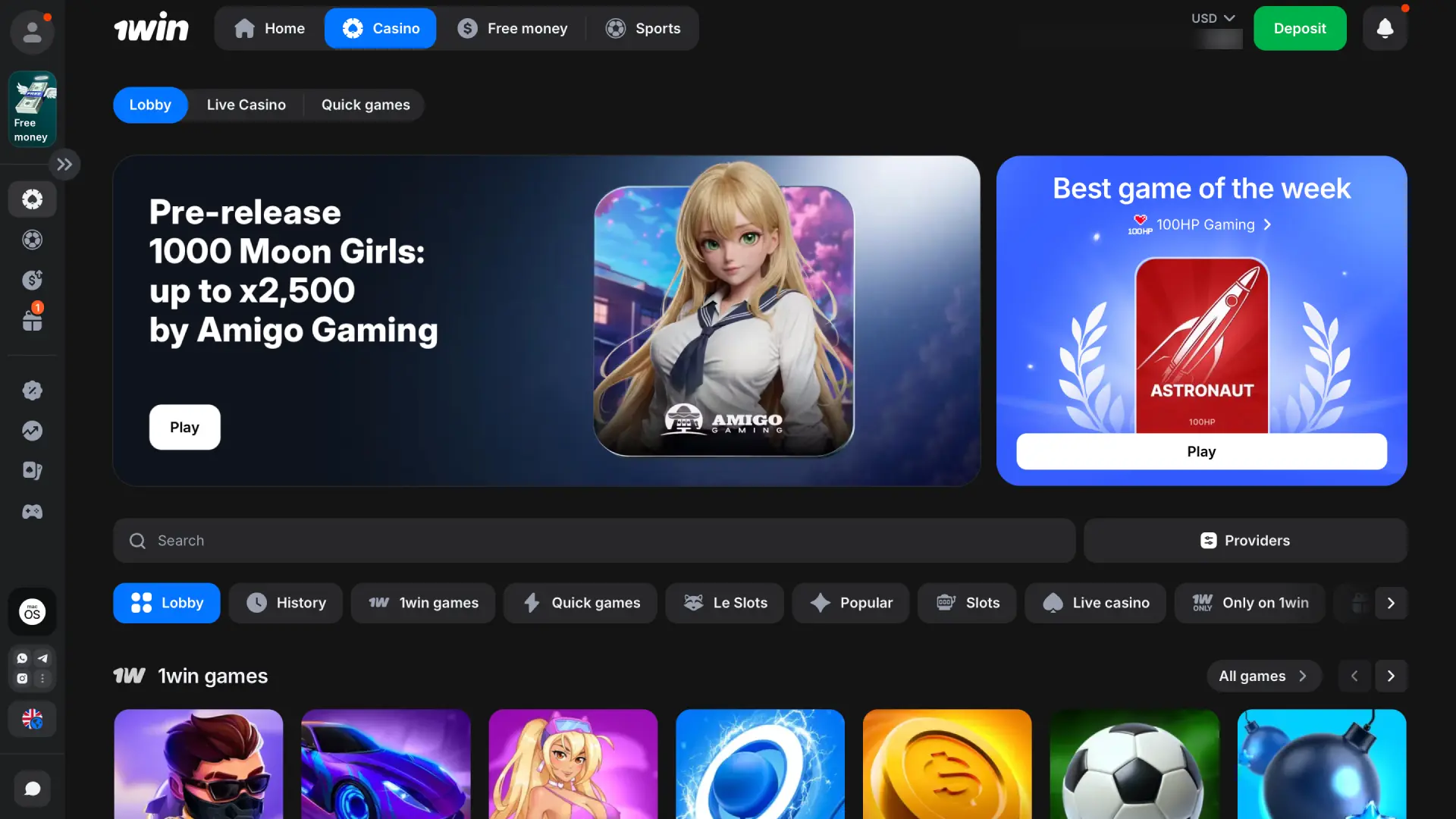Select the 1win games category chip
This screenshot has height=819, width=1456.
[x=422, y=603]
